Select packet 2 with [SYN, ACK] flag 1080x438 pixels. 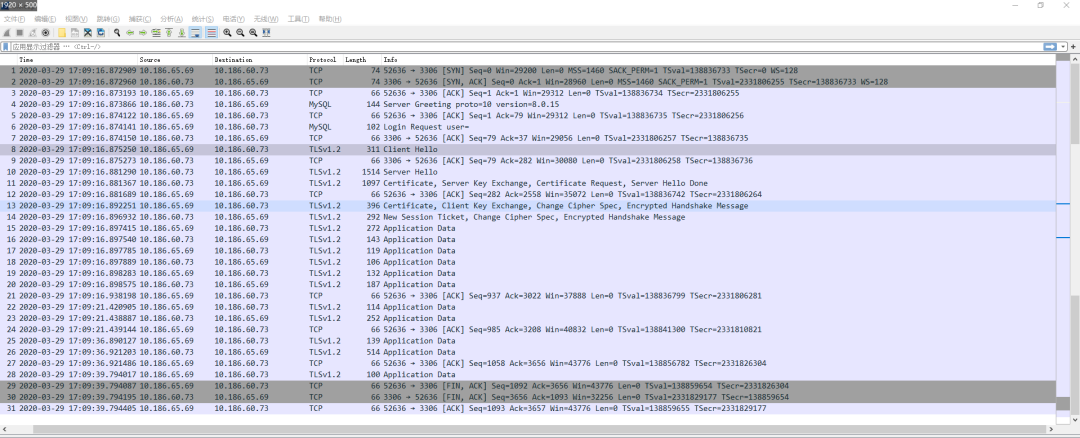pos(528,81)
